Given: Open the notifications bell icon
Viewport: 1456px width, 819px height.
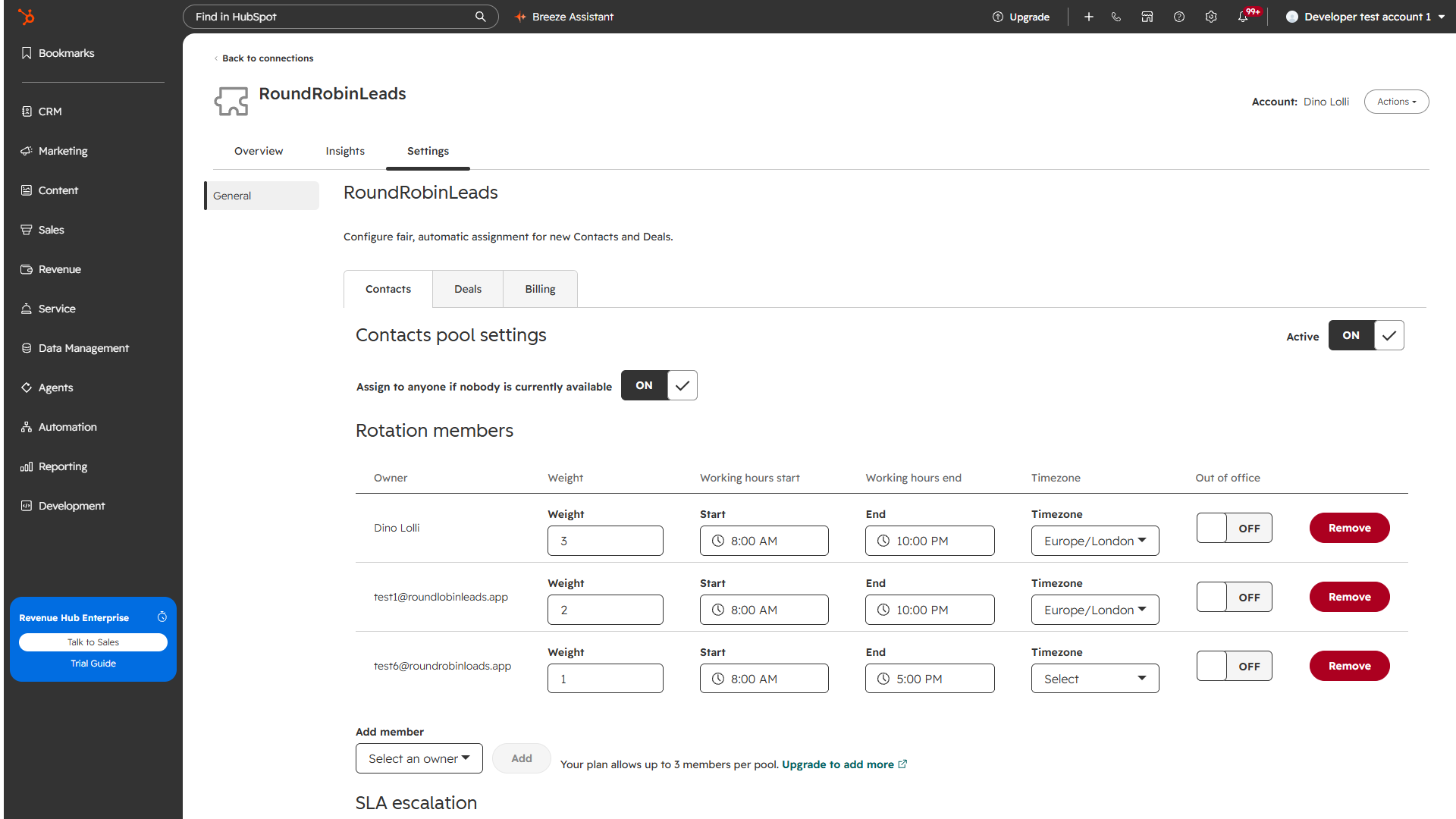Looking at the screenshot, I should (x=1243, y=17).
